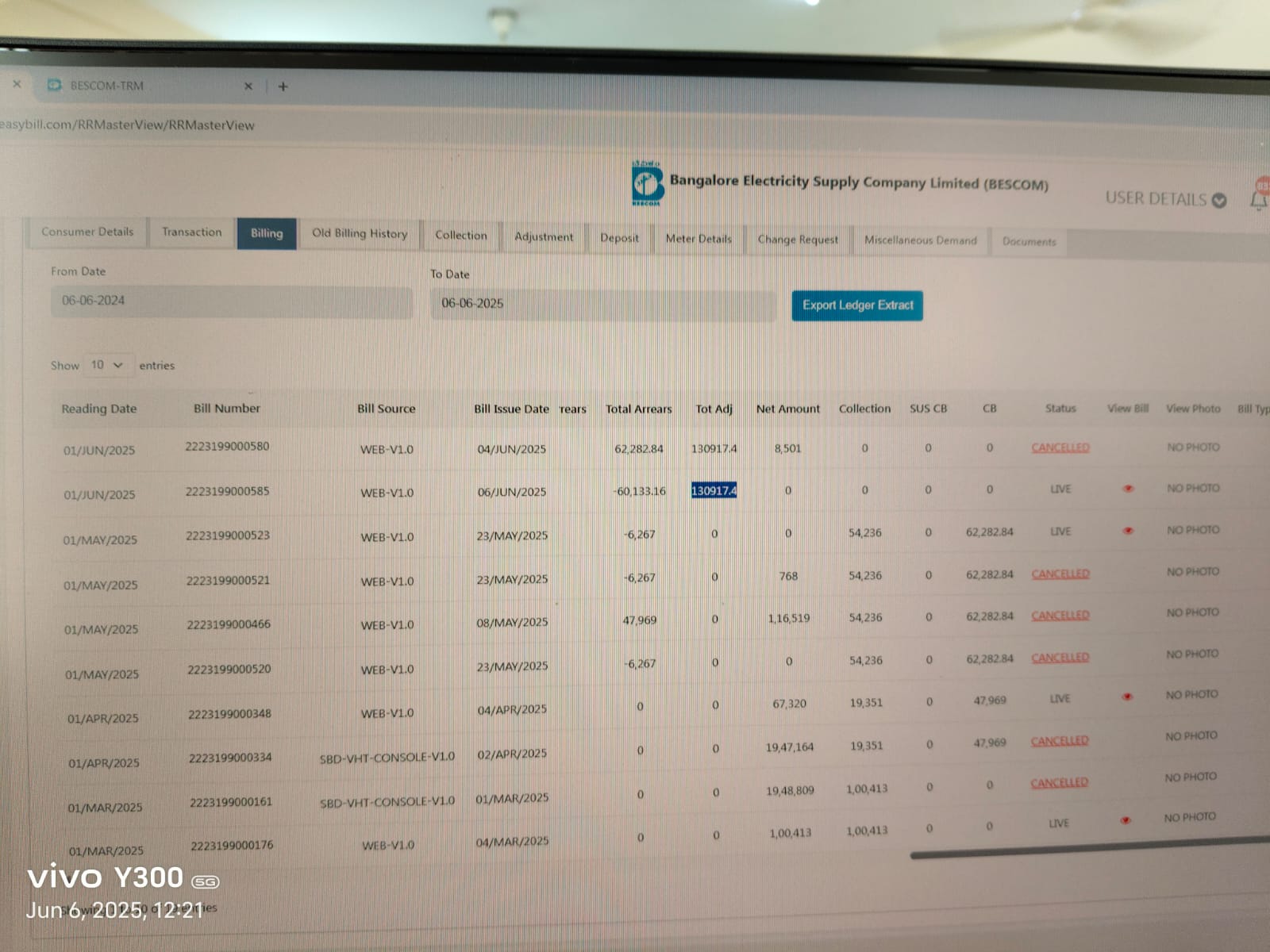View bill for bill number 2223199000523

[1128, 531]
